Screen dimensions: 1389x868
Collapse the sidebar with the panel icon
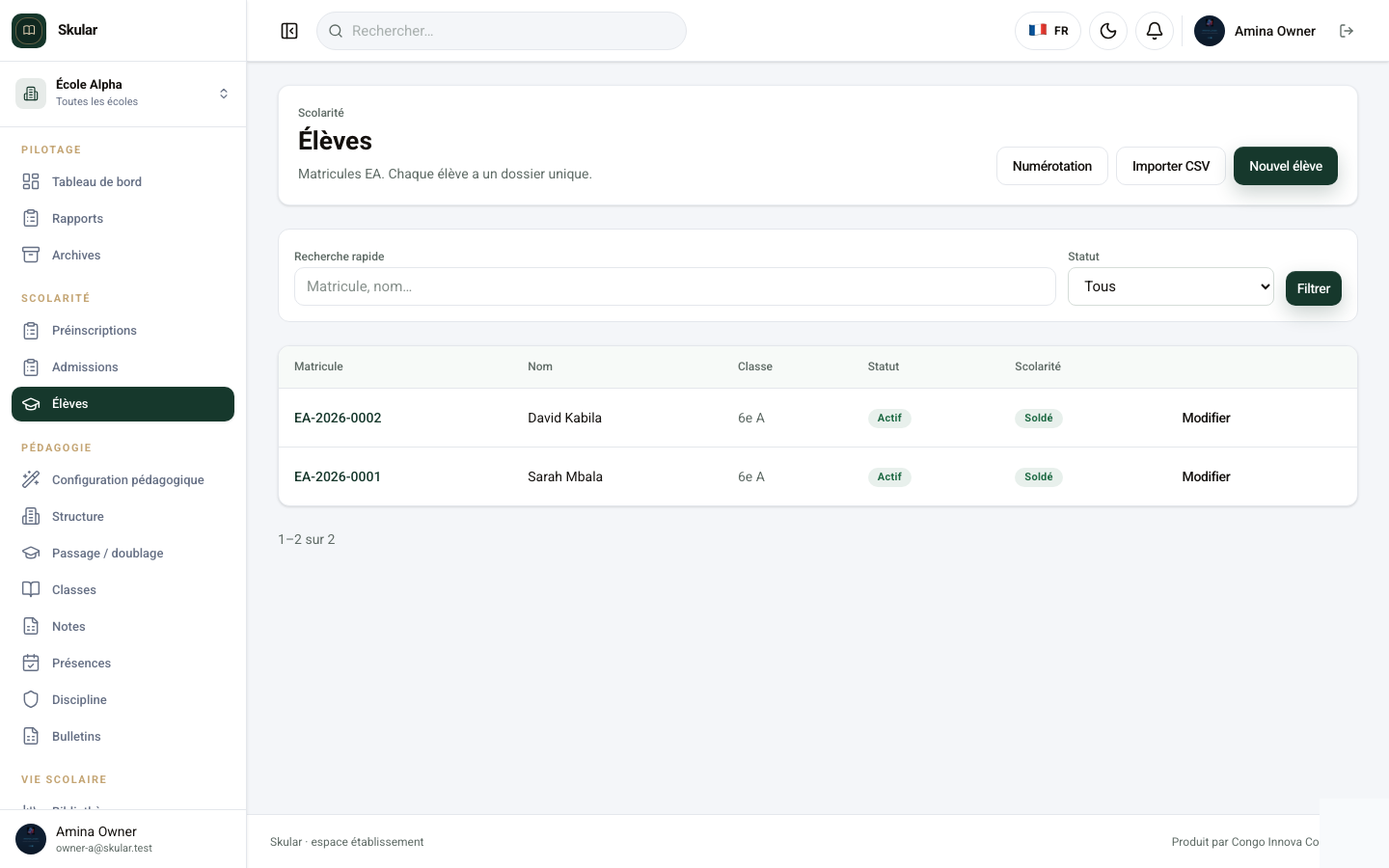(289, 31)
